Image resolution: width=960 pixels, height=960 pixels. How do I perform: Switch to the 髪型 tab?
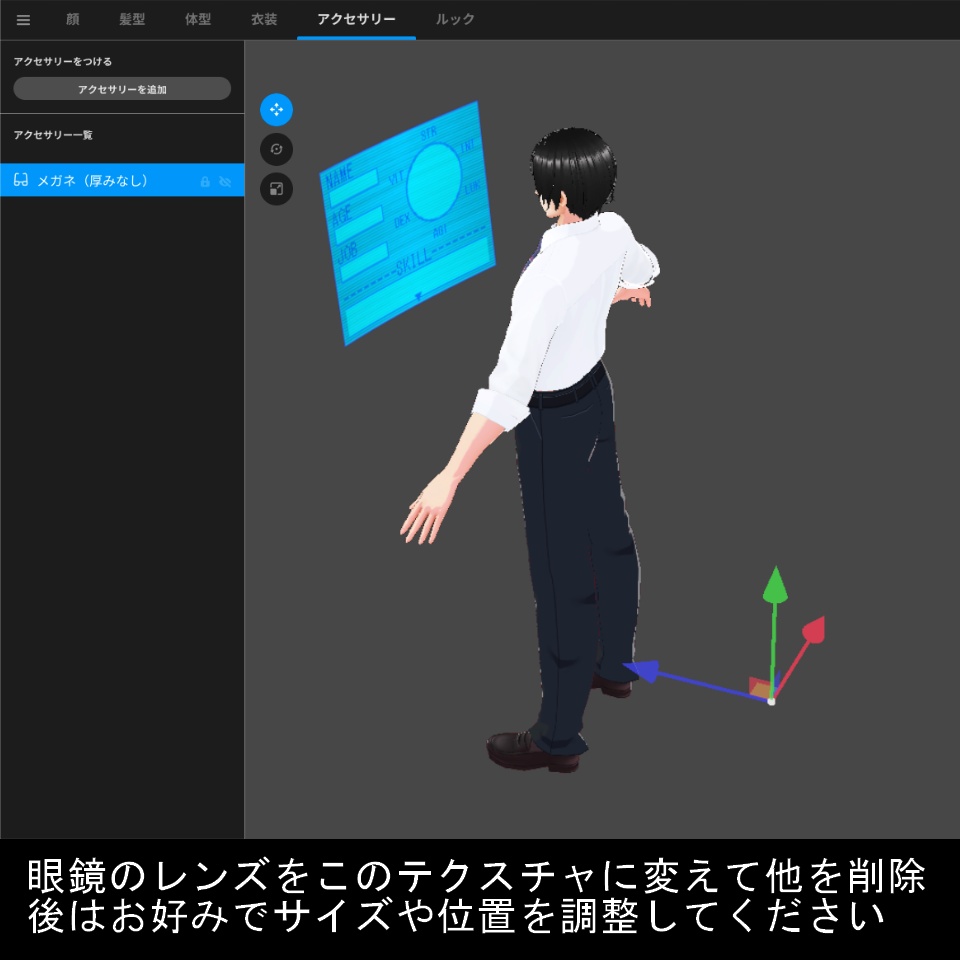(x=133, y=18)
